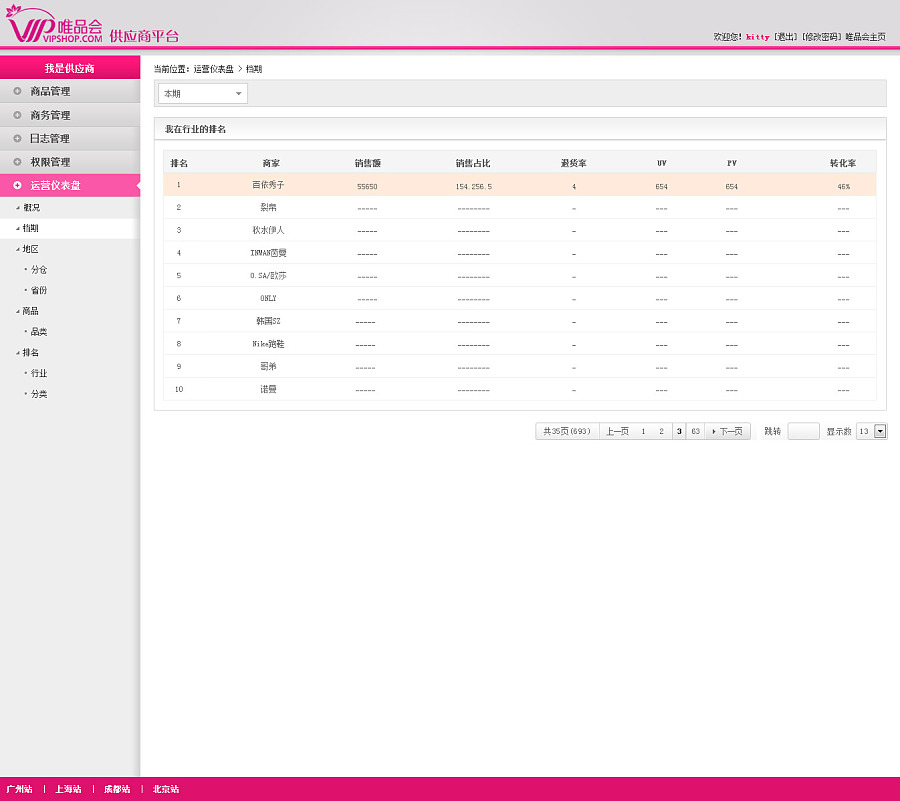Click the 商家 column header
The width and height of the screenshot is (900, 801).
(x=271, y=163)
